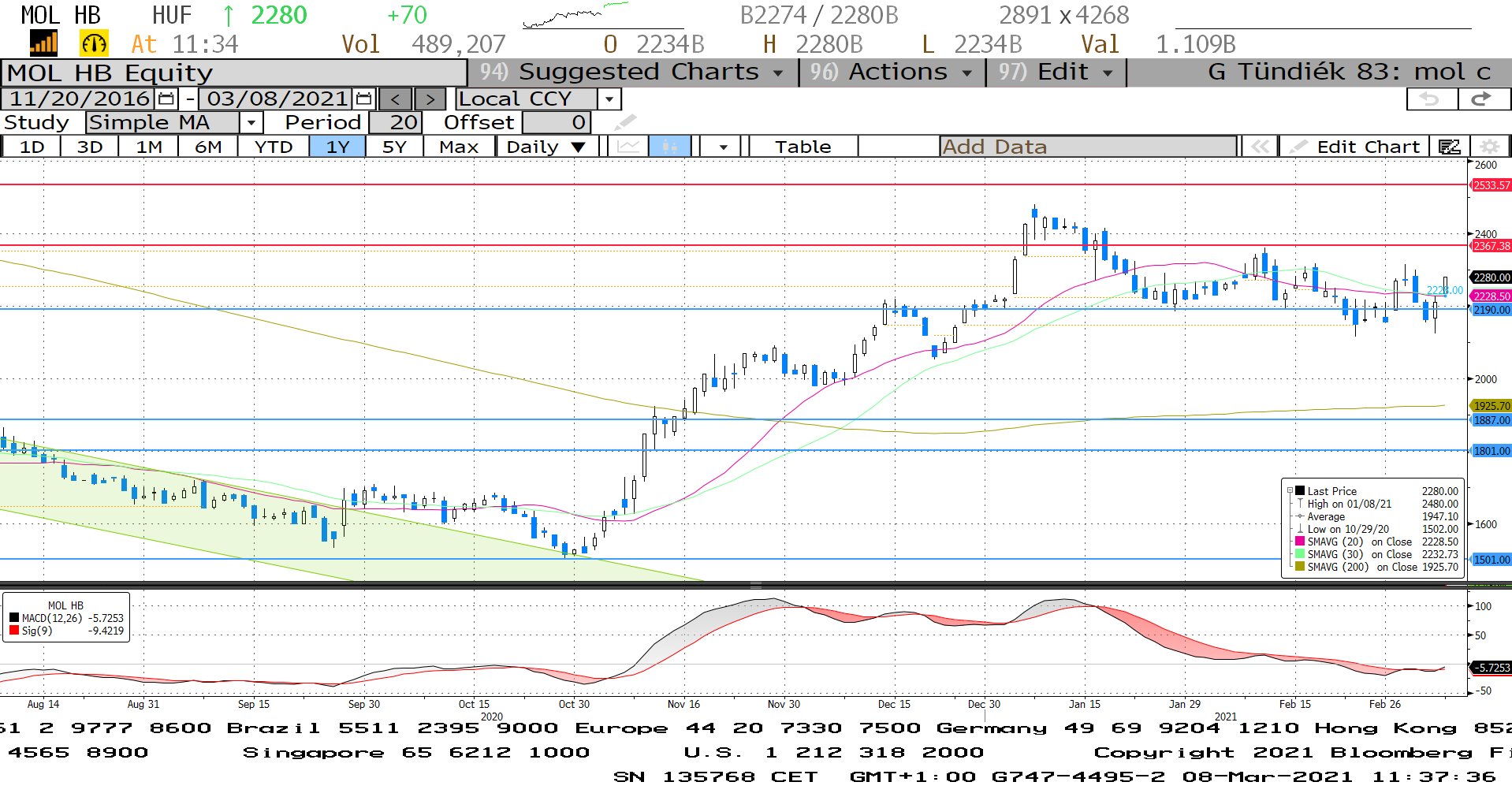This screenshot has width=1512, height=808.
Task: Click the orange bar chart icon near the ticker
Action: pos(43,43)
